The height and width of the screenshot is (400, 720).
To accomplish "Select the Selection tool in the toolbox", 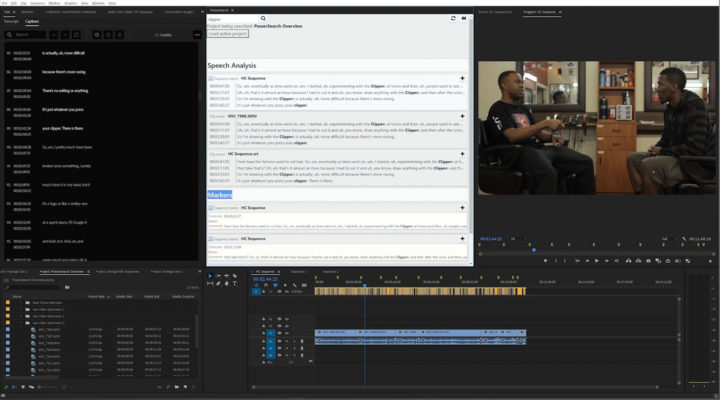I will click(x=210, y=276).
